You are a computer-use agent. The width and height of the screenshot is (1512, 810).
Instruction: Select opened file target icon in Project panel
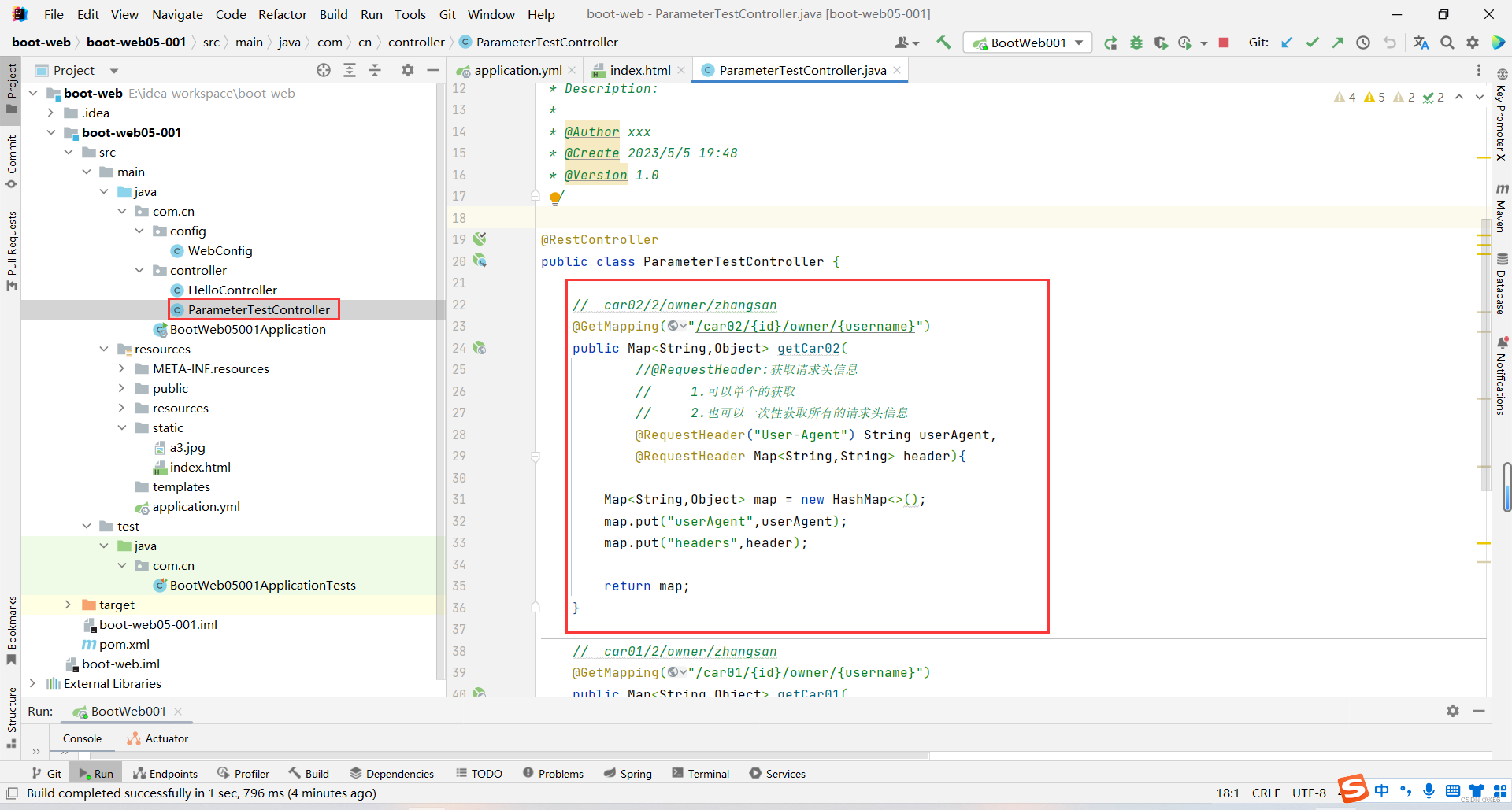324,70
